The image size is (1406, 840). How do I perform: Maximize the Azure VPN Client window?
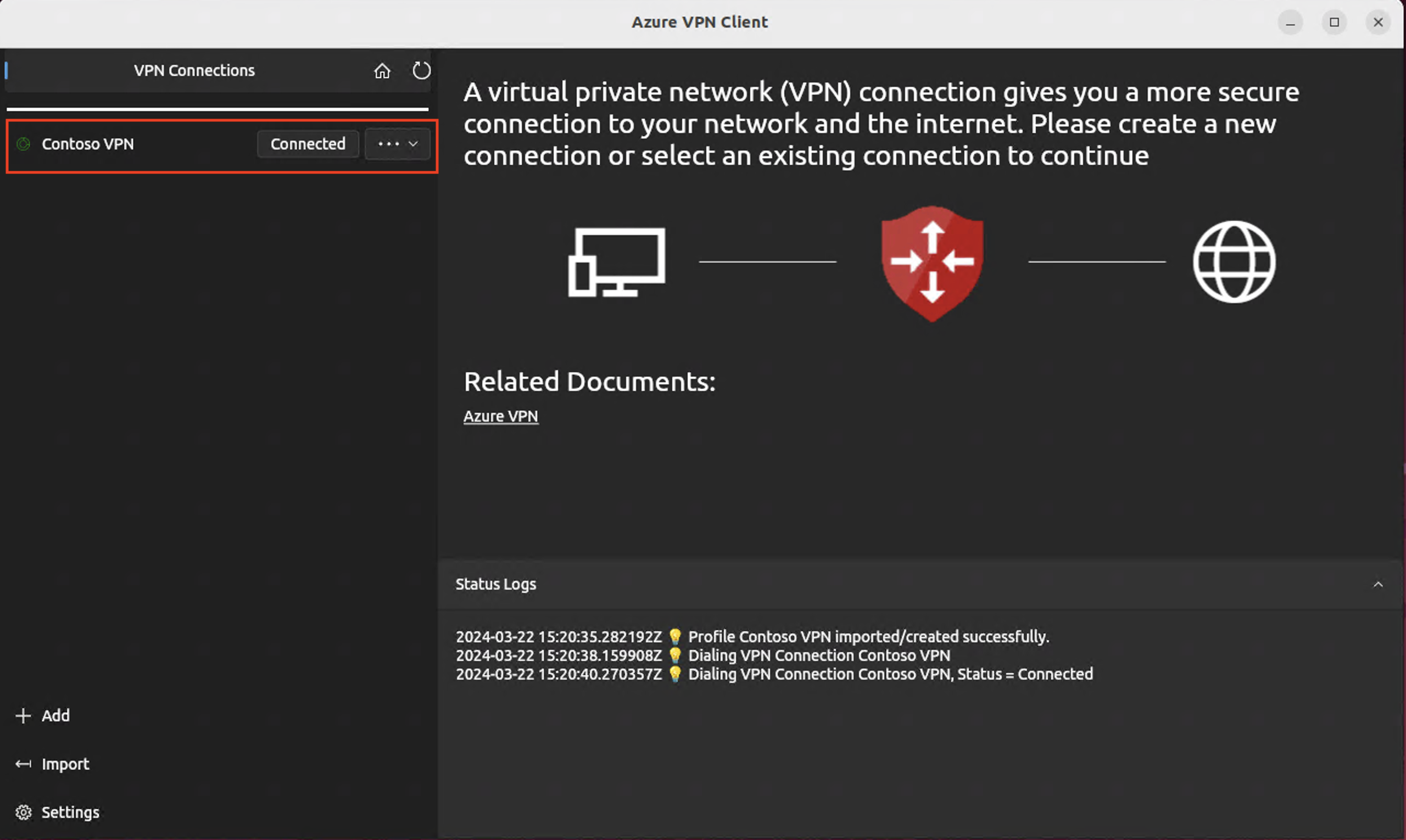1334,22
